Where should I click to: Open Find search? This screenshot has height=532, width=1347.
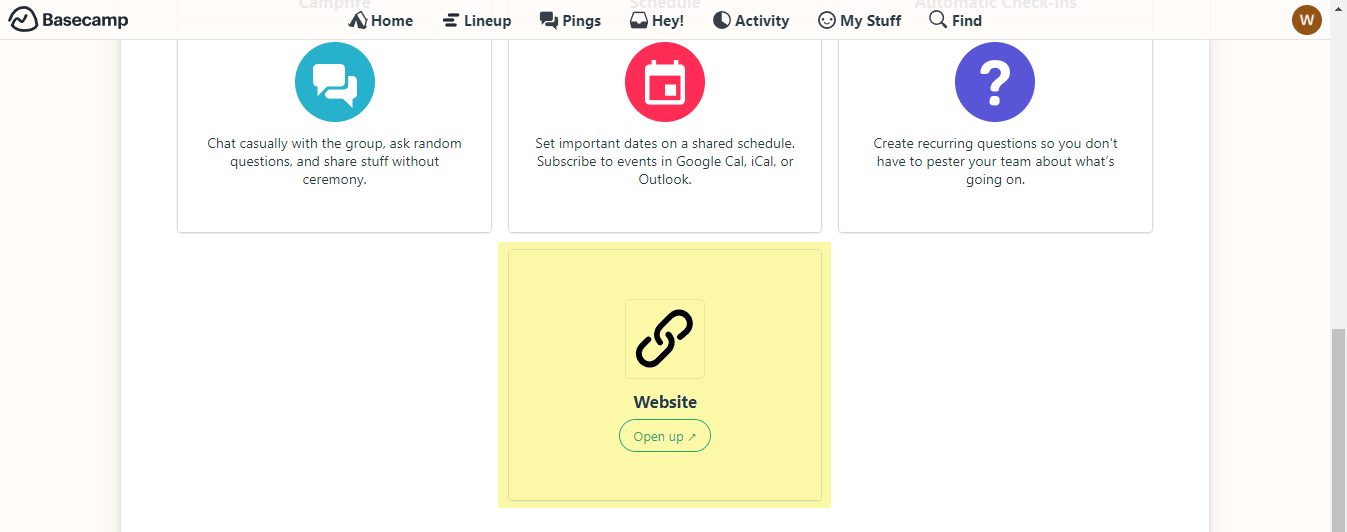coord(955,20)
